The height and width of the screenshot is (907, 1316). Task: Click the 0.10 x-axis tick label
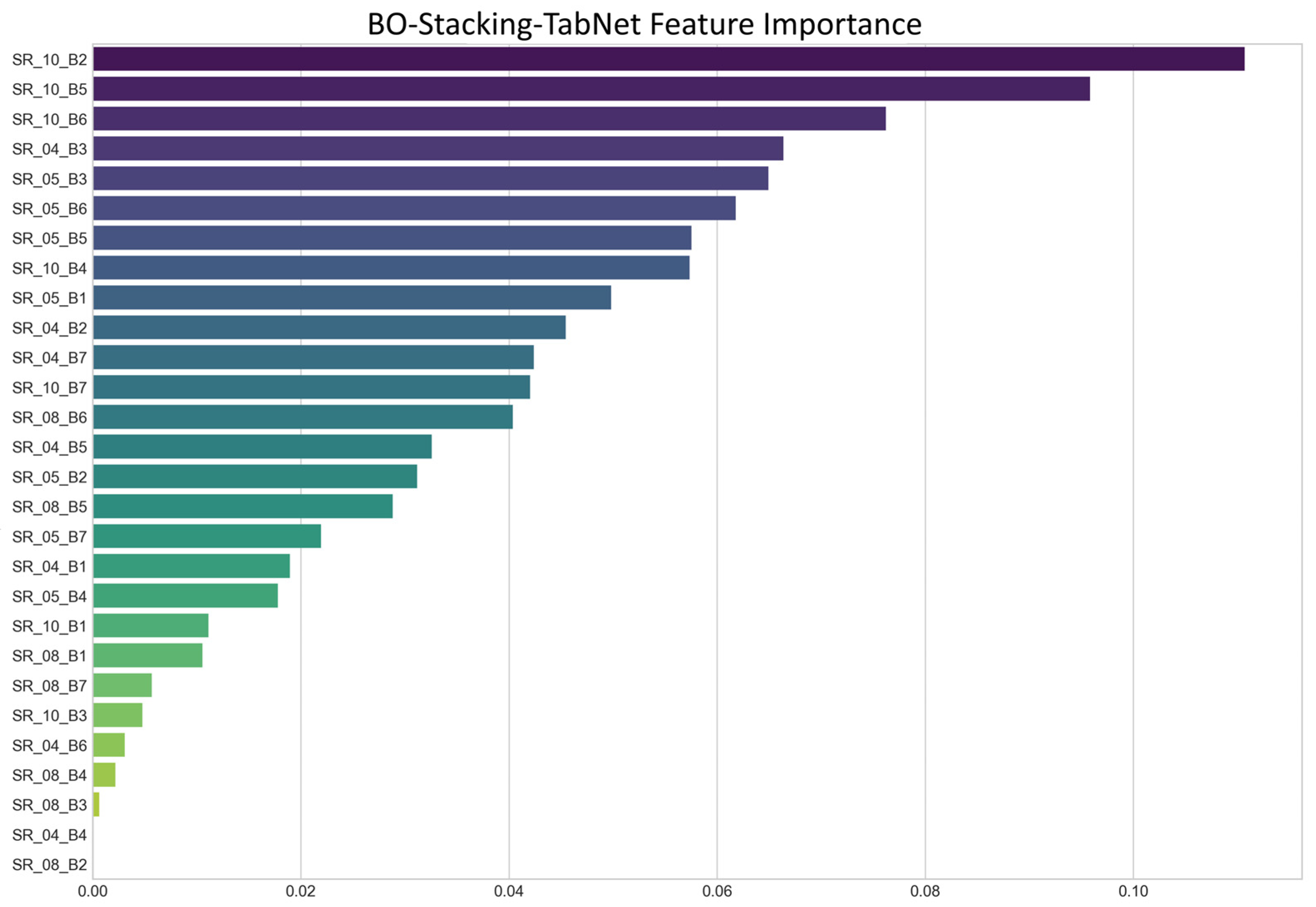[x=1133, y=891]
